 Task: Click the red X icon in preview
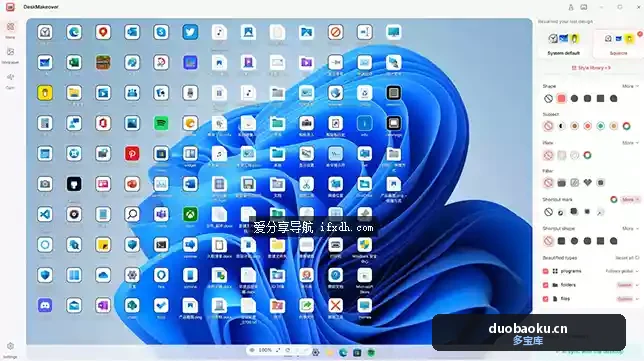point(336,306)
